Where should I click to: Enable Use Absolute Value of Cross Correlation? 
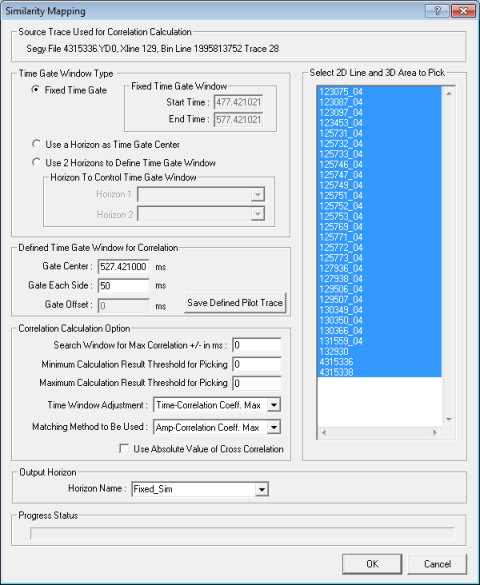coord(124,448)
